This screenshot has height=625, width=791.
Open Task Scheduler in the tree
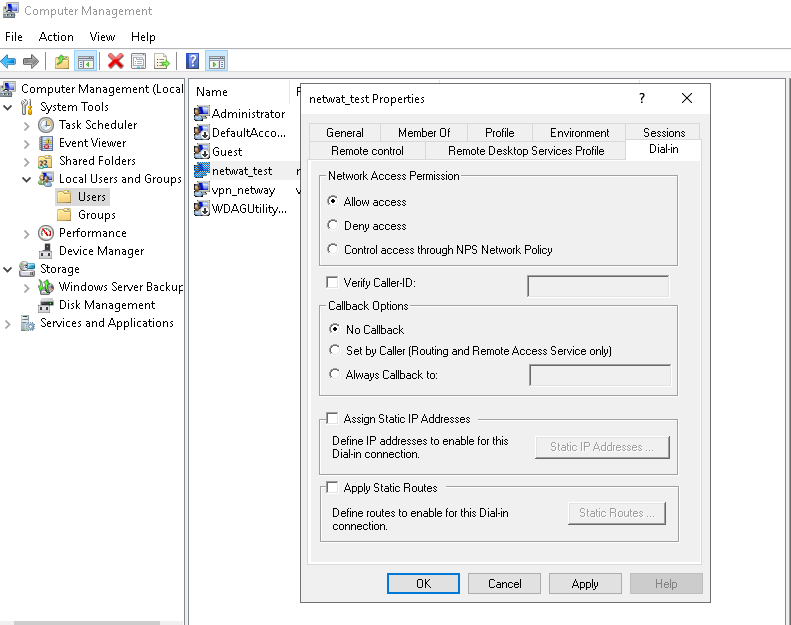point(97,125)
